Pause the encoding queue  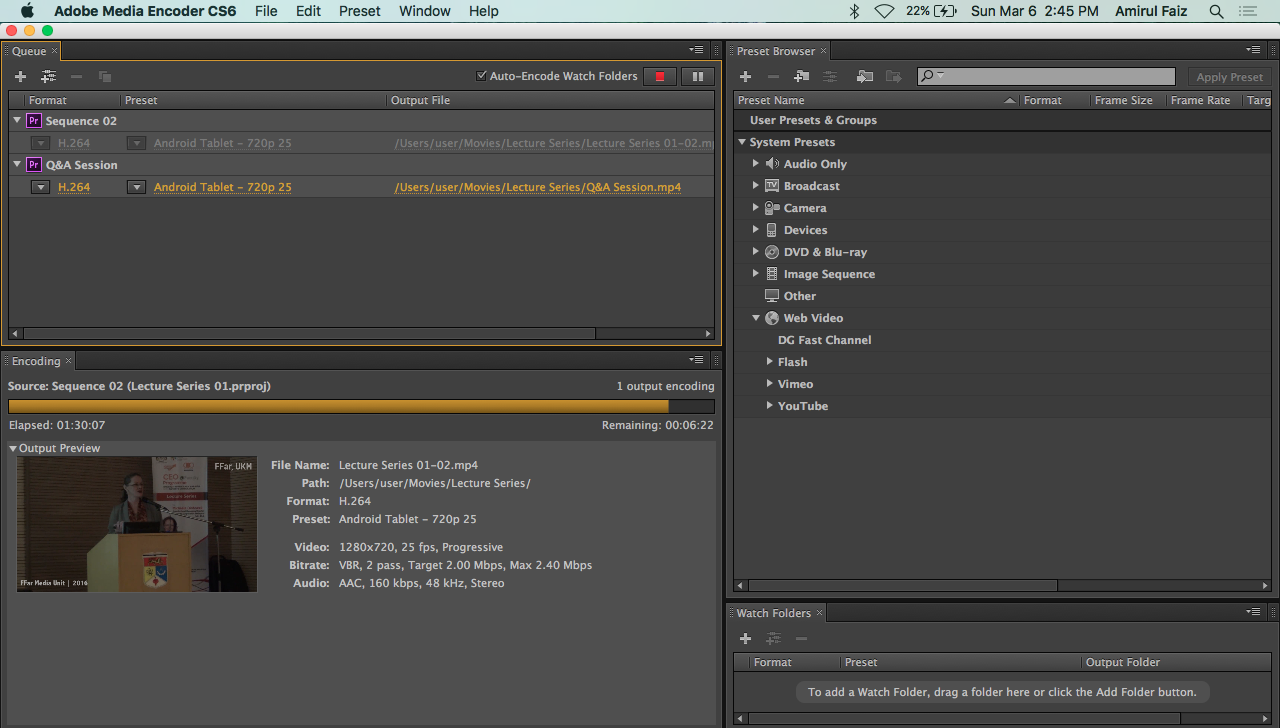698,76
